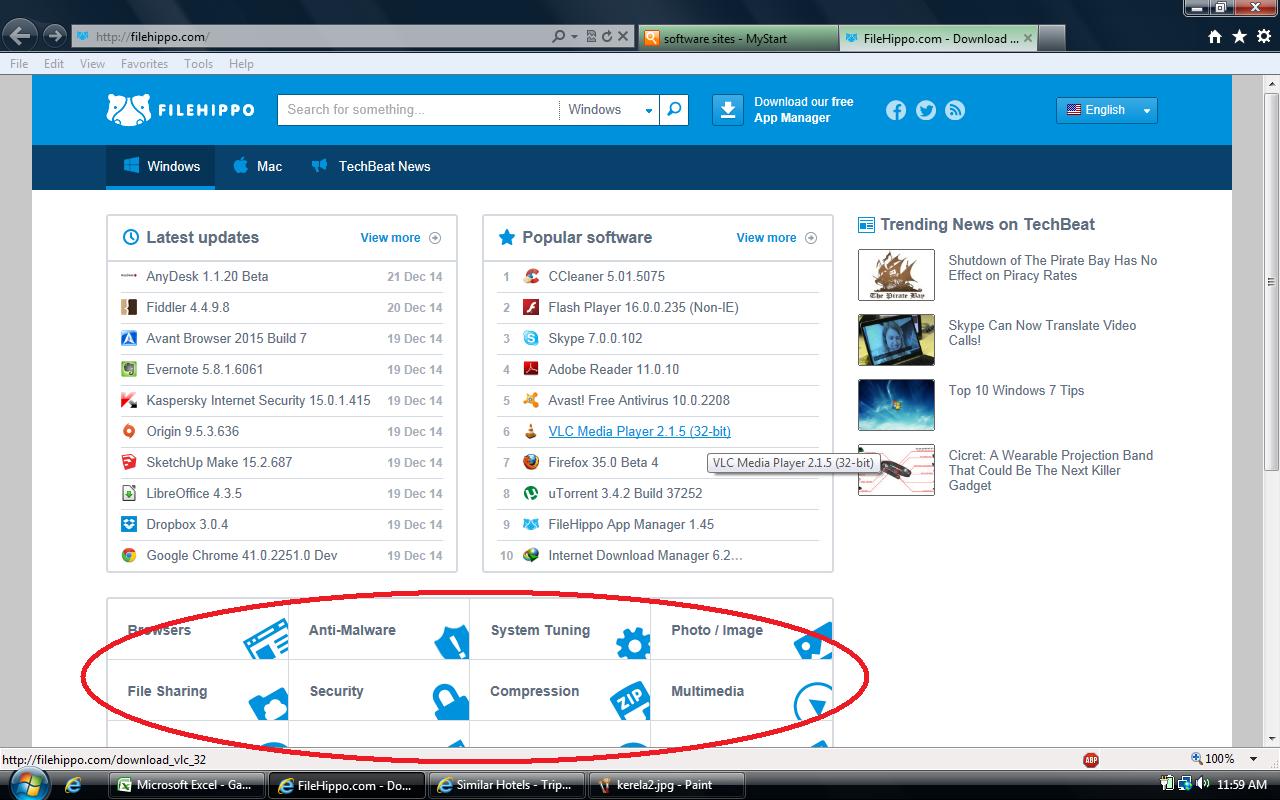The image size is (1280, 800).
Task: Expand the address bar search dropdown arrow
Action: point(574,37)
